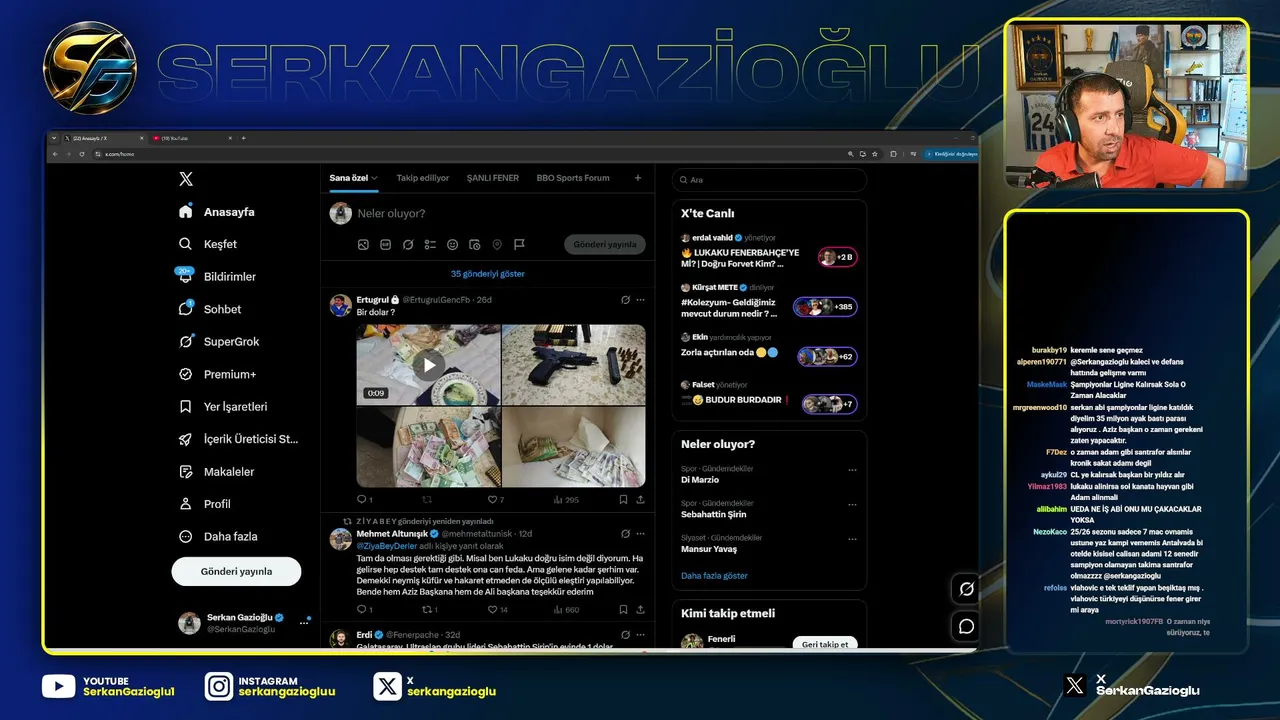Open more options for Mansur Yavaş trend

pyautogui.click(x=852, y=538)
